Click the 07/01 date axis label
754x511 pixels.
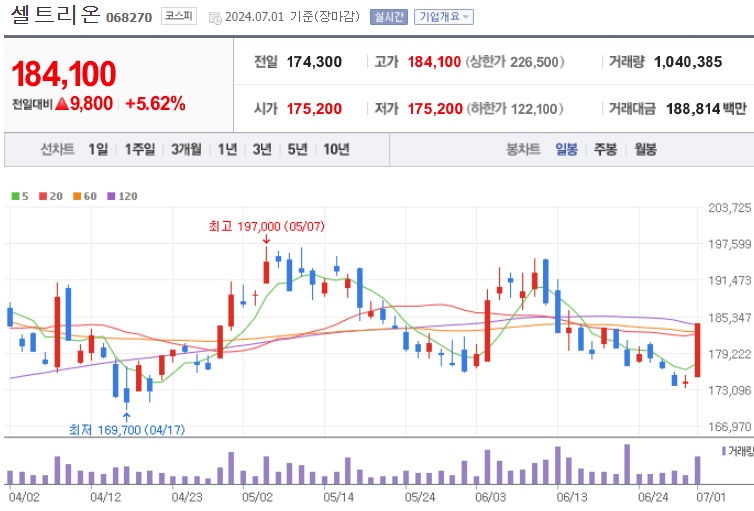pos(711,497)
